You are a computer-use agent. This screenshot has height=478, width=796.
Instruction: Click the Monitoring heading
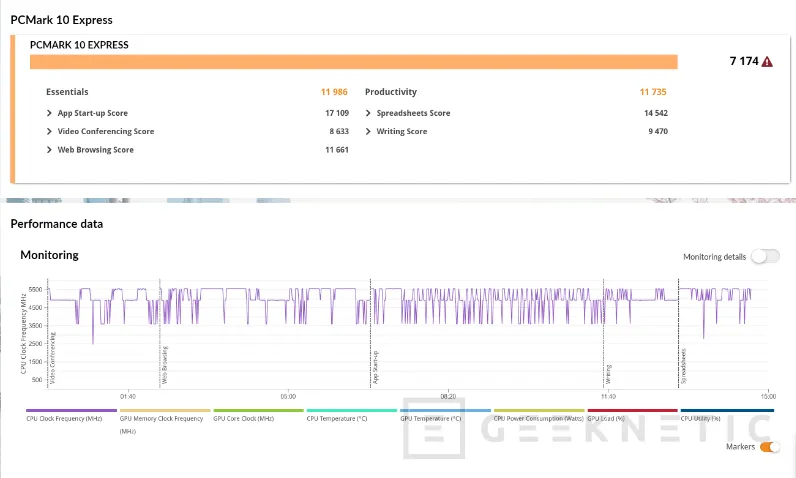click(x=49, y=255)
